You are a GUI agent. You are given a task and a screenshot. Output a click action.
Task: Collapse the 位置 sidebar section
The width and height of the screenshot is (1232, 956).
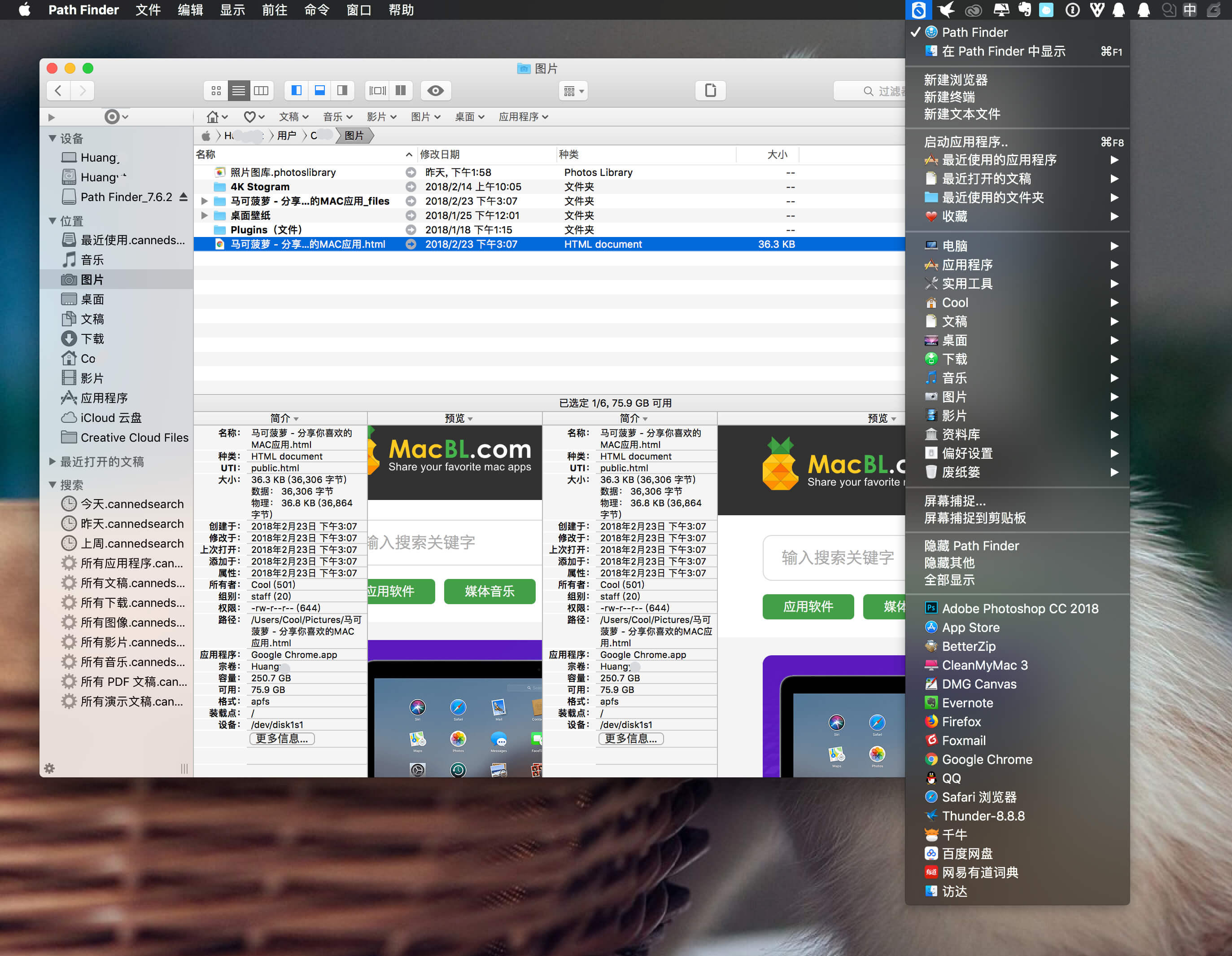pyautogui.click(x=52, y=221)
